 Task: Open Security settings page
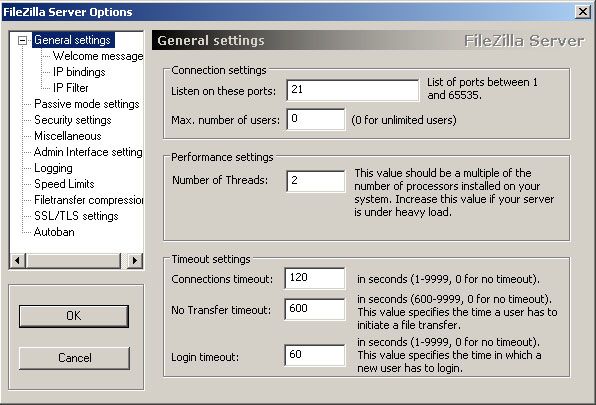pyautogui.click(x=73, y=120)
